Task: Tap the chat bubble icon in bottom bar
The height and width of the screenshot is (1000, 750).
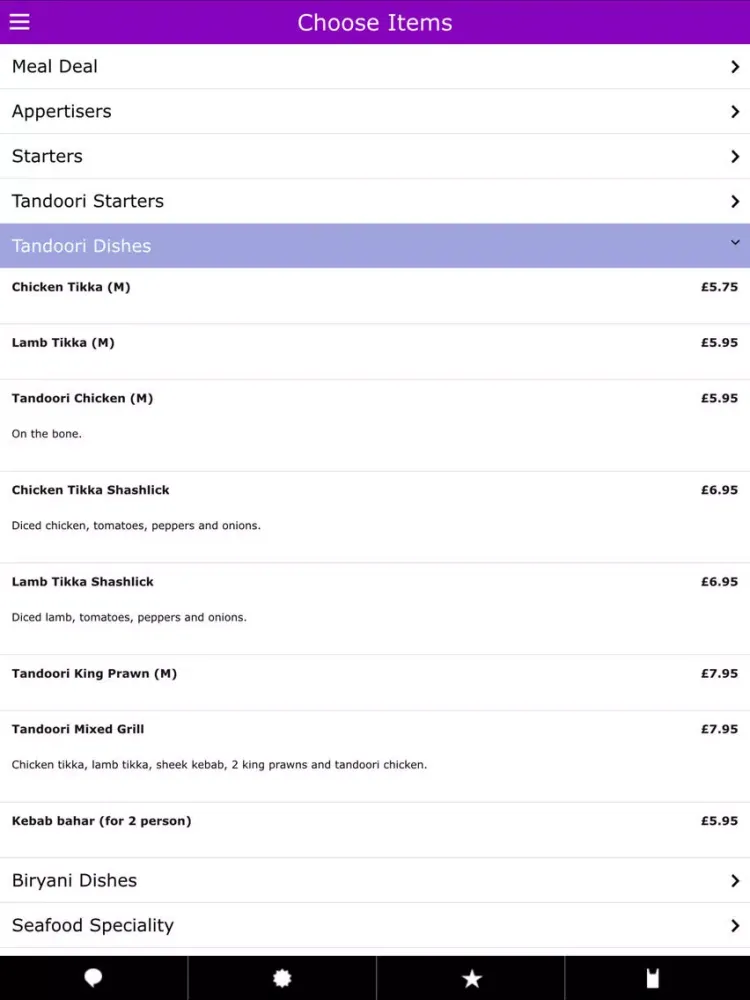Action: click(x=93, y=978)
